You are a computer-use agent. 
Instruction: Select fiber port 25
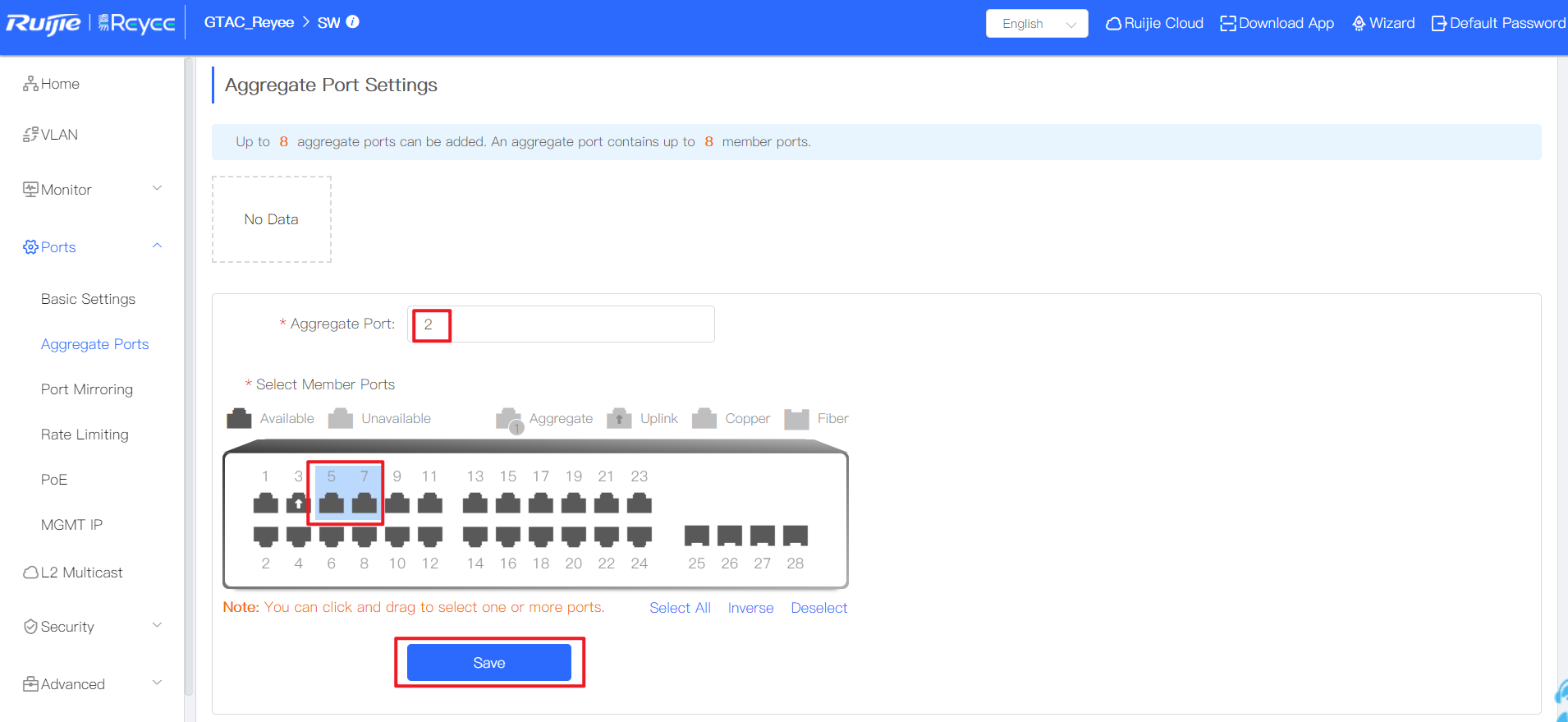click(x=697, y=536)
